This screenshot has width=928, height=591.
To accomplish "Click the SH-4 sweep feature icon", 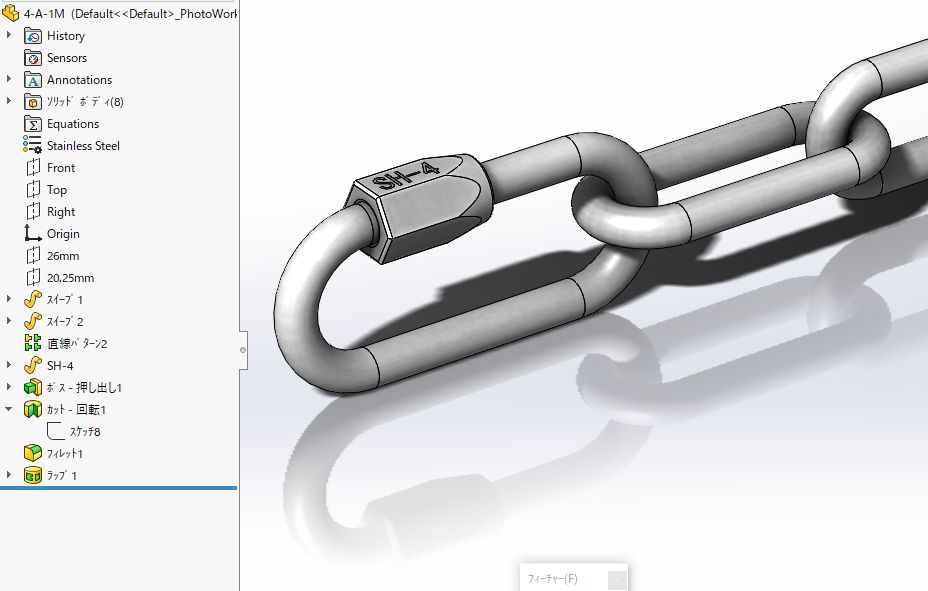I will pos(33,366).
